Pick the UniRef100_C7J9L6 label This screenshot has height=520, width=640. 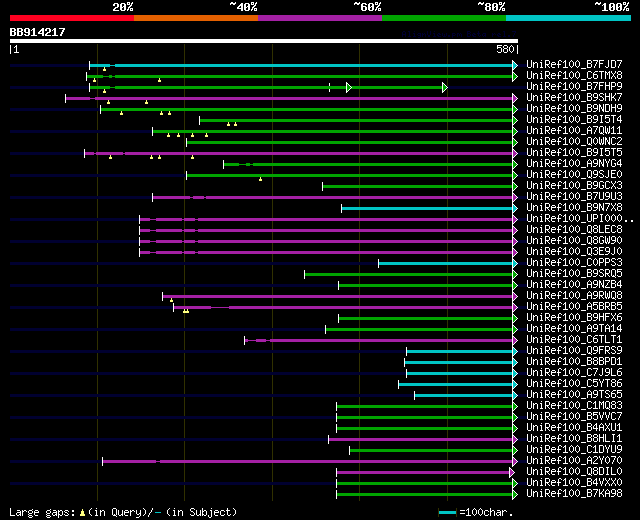(574, 373)
